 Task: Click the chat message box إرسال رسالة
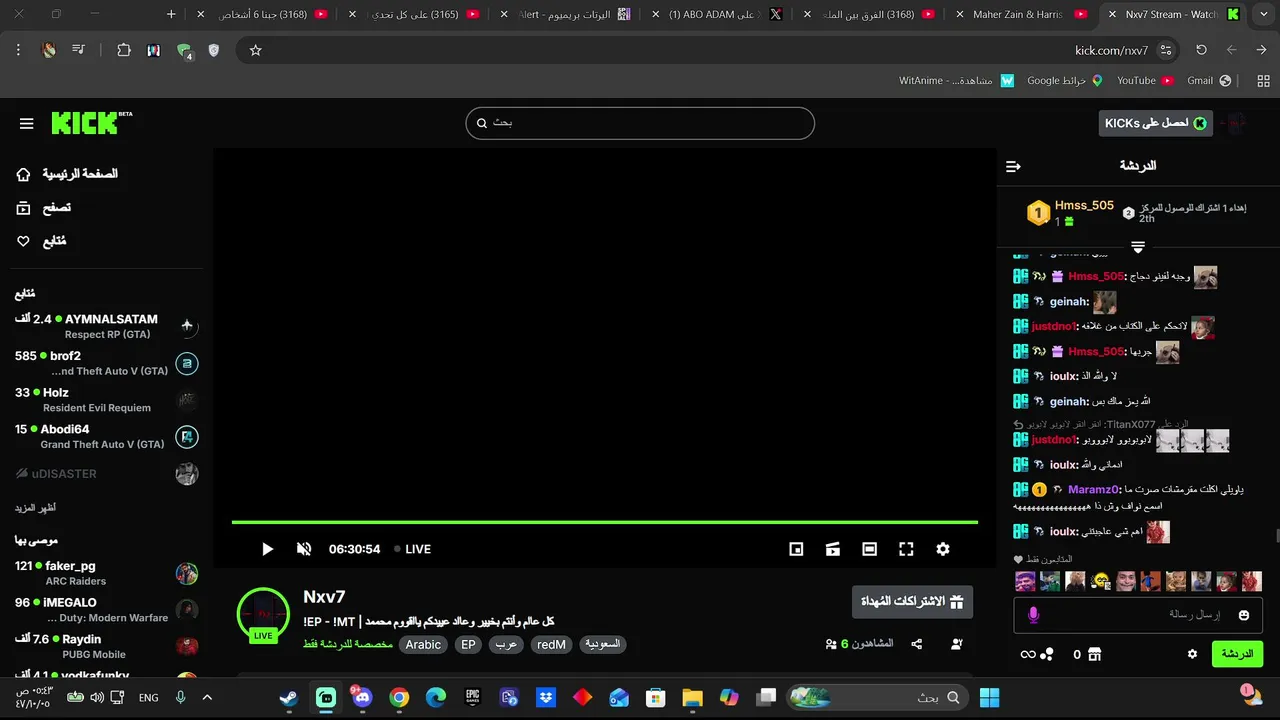1137,615
